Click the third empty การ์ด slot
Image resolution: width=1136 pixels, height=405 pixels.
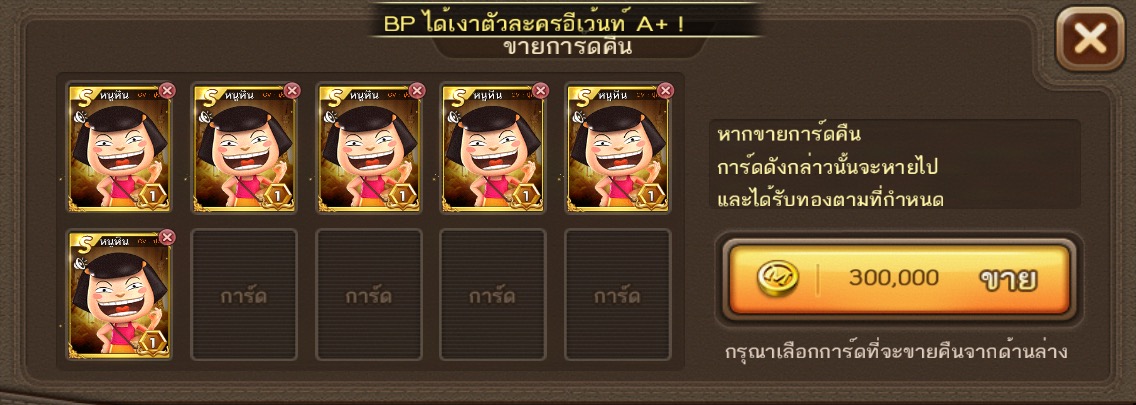(x=493, y=295)
